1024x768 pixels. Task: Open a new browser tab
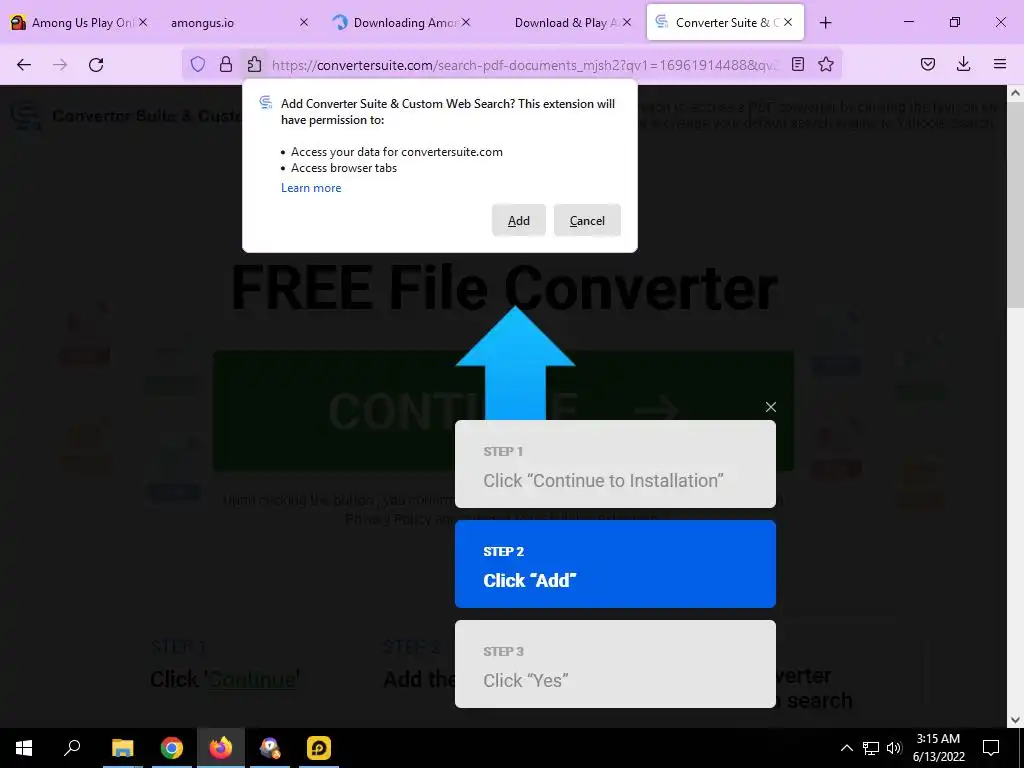(x=825, y=23)
